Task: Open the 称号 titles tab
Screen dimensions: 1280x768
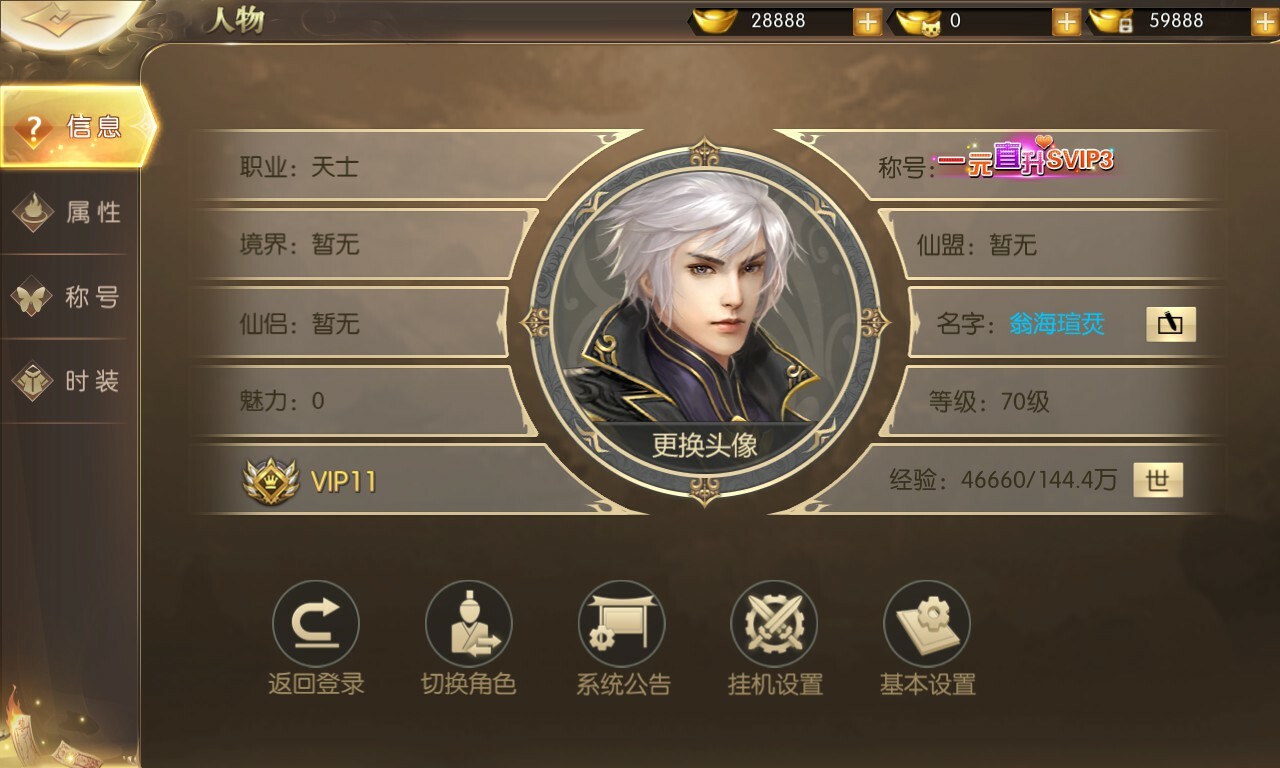Action: [68, 297]
